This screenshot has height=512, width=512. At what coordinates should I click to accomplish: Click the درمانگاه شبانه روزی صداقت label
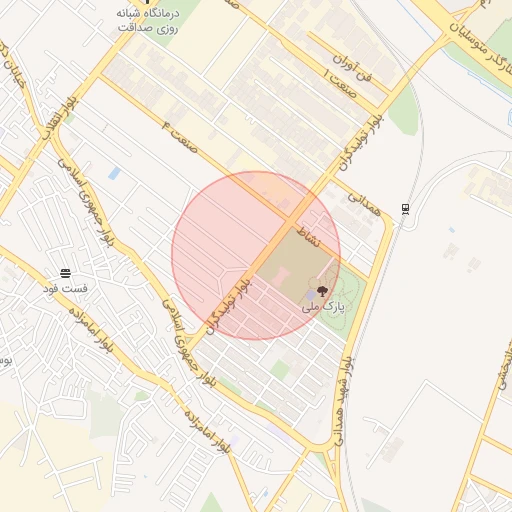tap(148, 21)
